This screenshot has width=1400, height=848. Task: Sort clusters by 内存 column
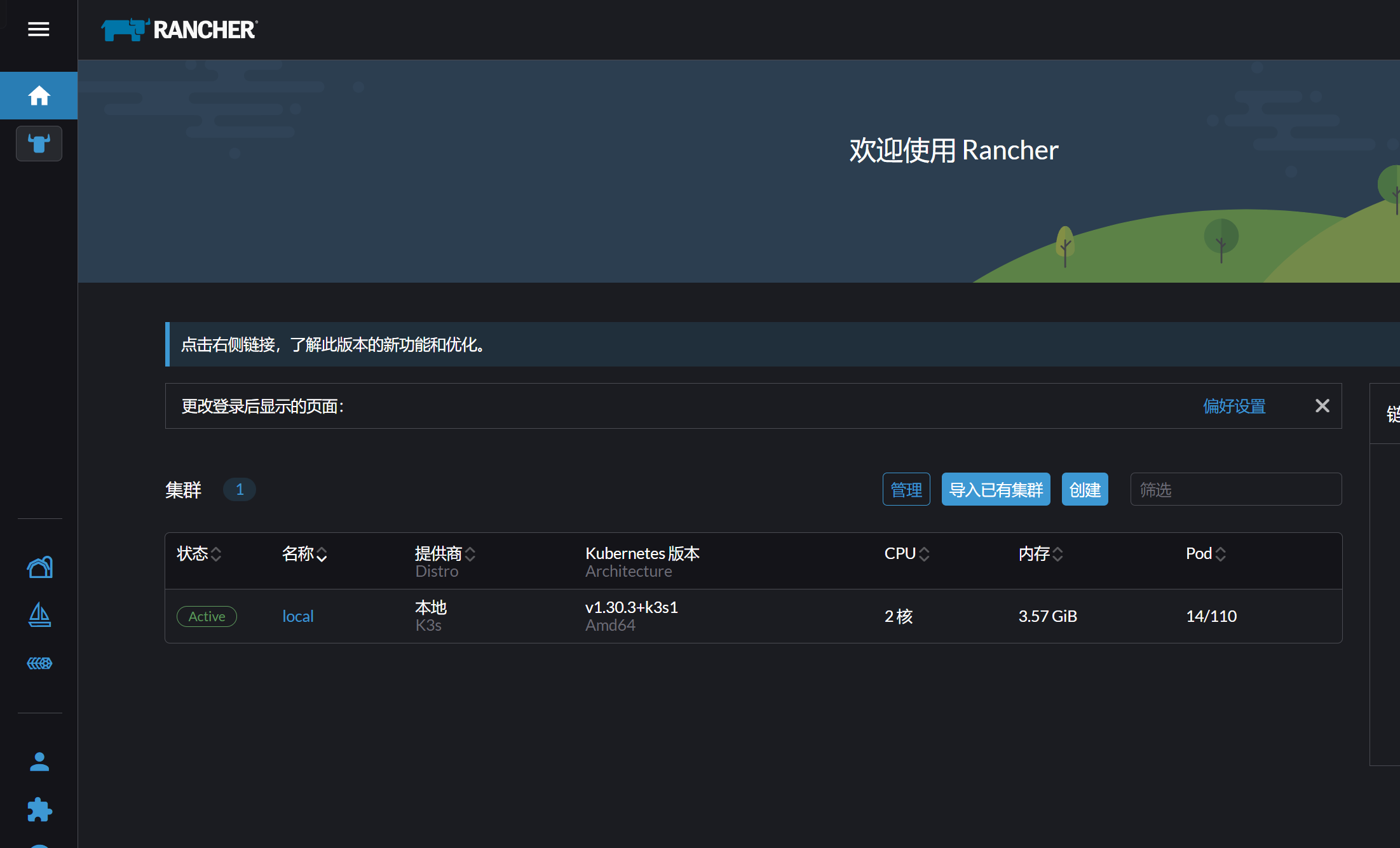point(1040,554)
